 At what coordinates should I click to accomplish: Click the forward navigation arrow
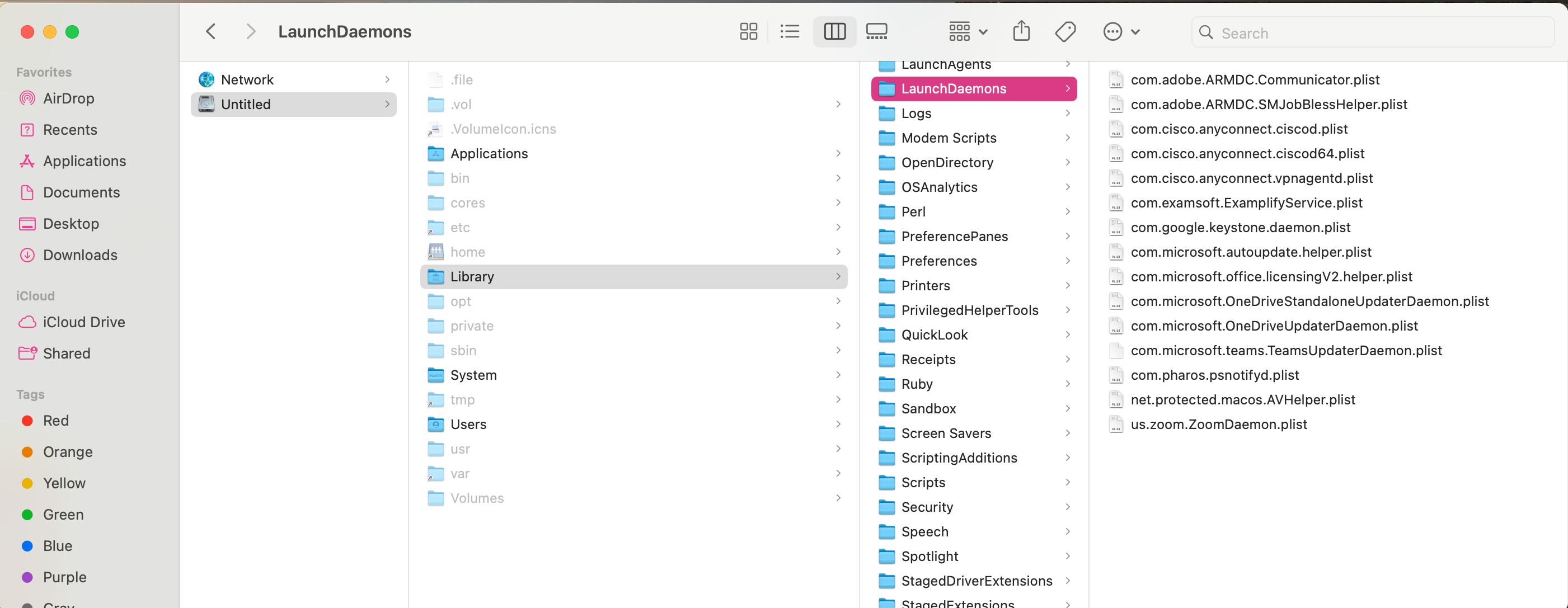pos(250,32)
